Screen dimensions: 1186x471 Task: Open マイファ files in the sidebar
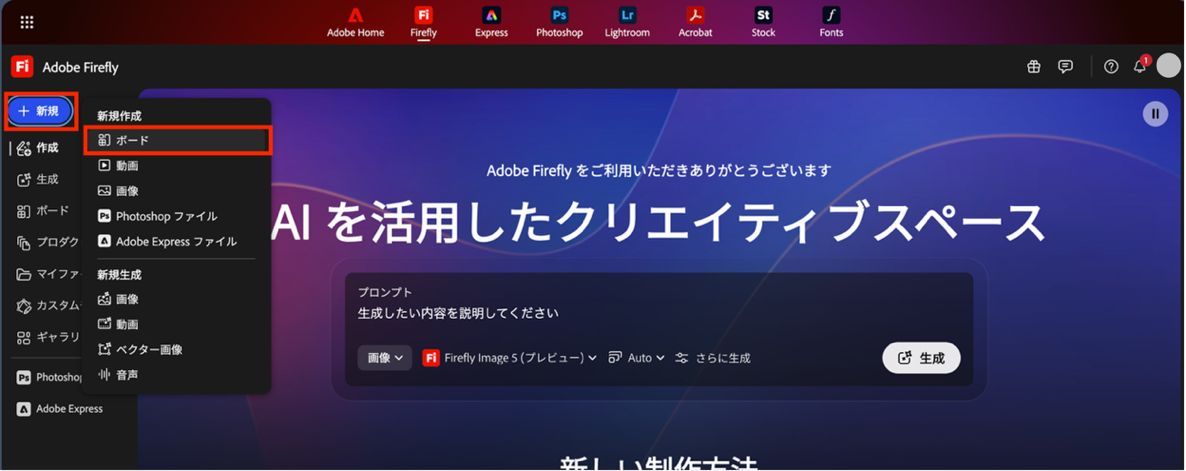tap(48, 274)
